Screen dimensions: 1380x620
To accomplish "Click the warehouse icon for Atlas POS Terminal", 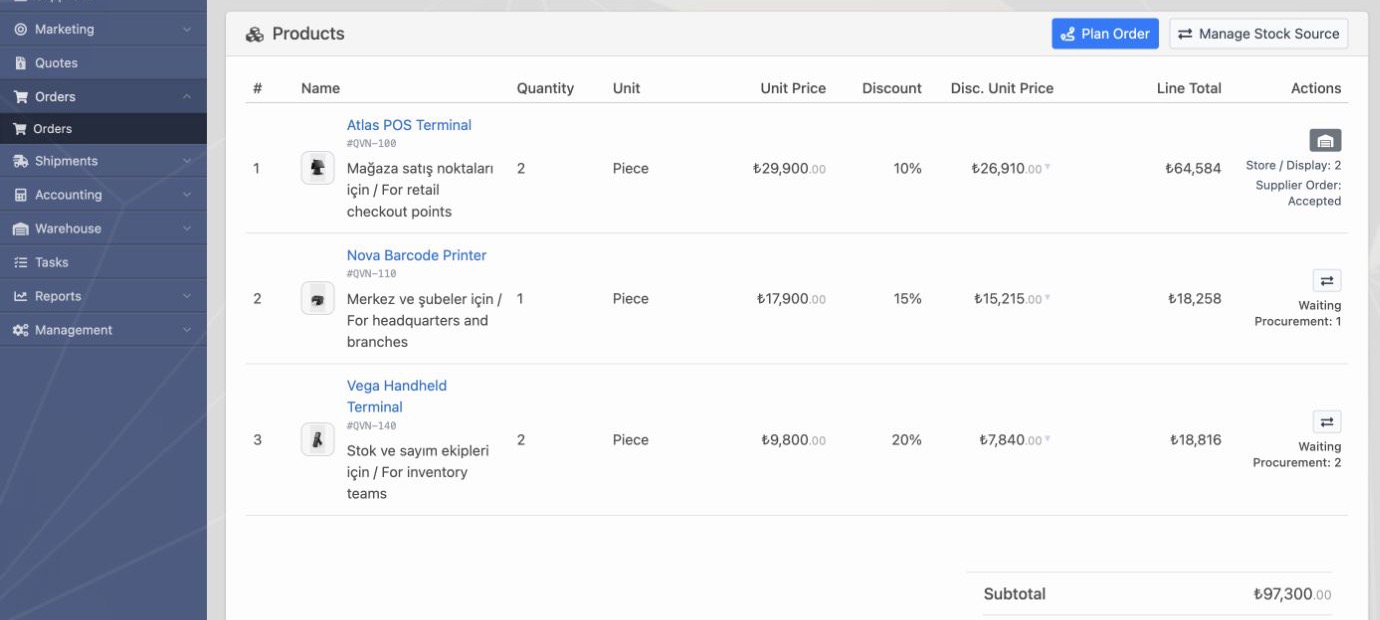I will pyautogui.click(x=1325, y=140).
